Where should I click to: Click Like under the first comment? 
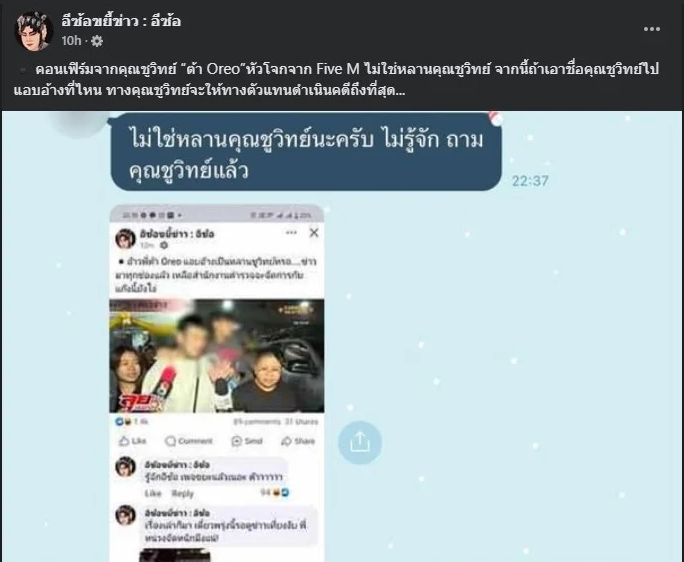pos(153,493)
